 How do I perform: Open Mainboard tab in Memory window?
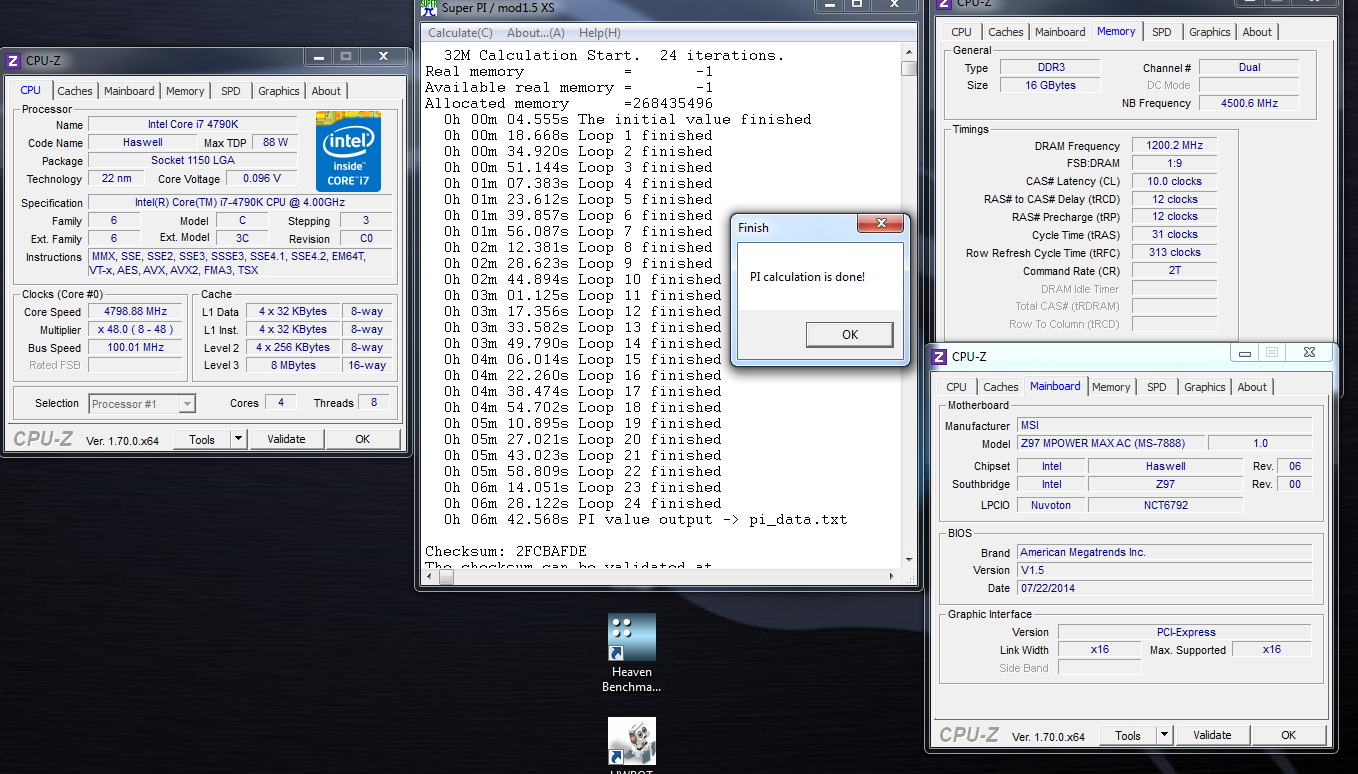(1060, 32)
